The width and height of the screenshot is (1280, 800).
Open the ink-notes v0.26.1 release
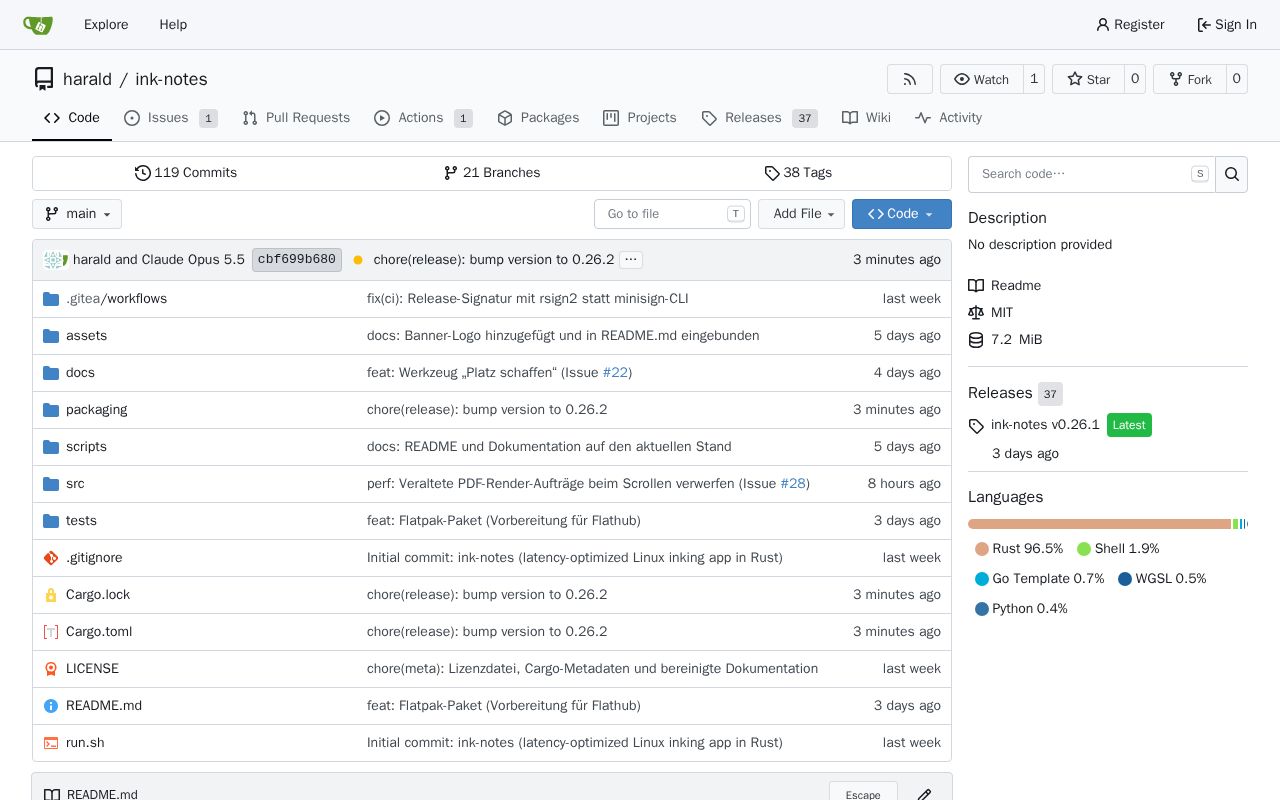coord(1045,425)
